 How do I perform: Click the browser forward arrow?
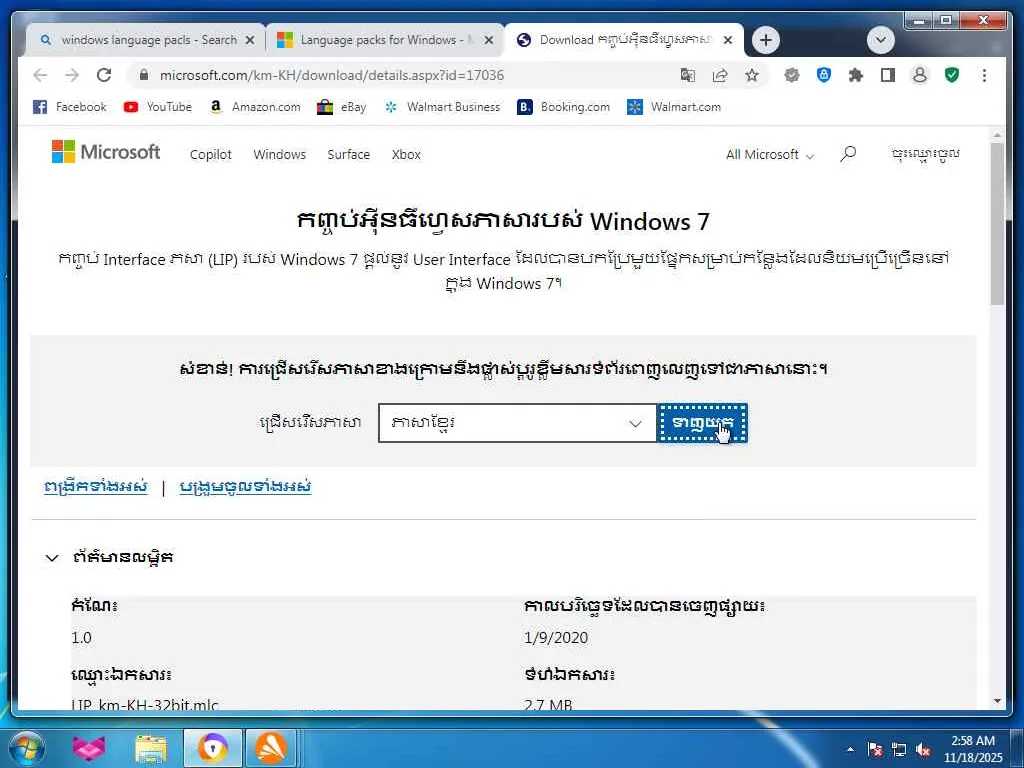tap(72, 75)
